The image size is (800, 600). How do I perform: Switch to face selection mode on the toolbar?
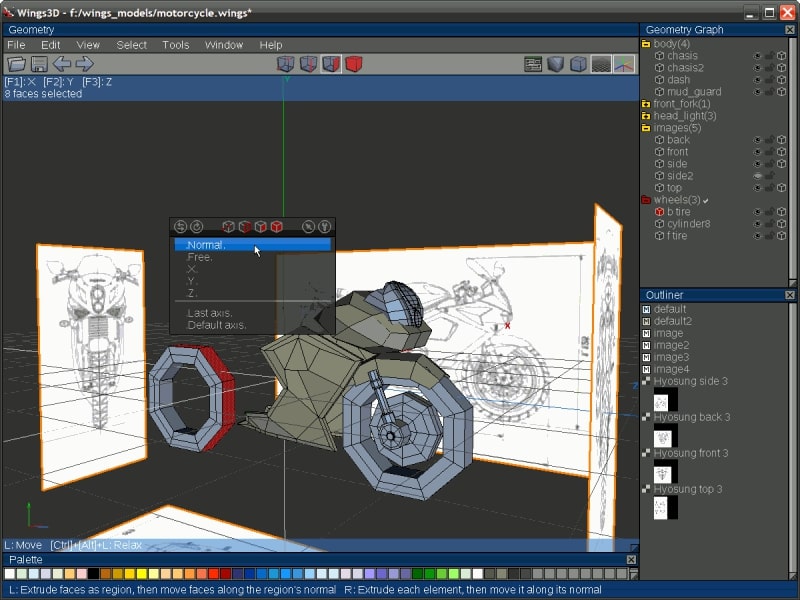click(327, 64)
